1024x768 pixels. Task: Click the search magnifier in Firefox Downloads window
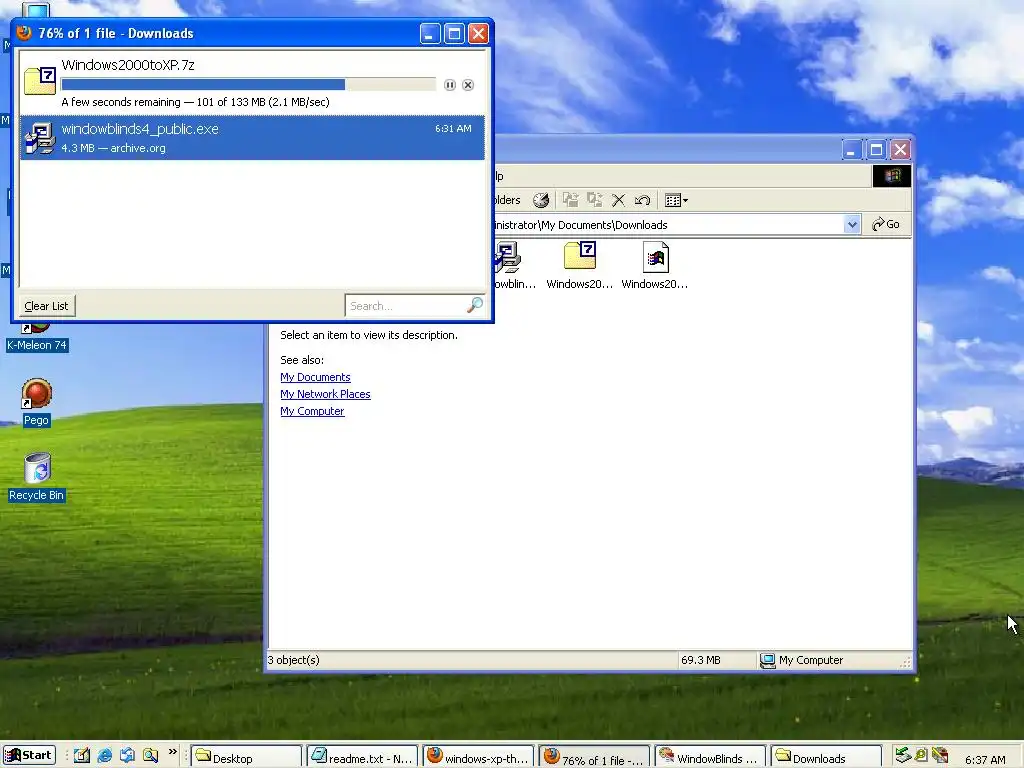point(475,305)
